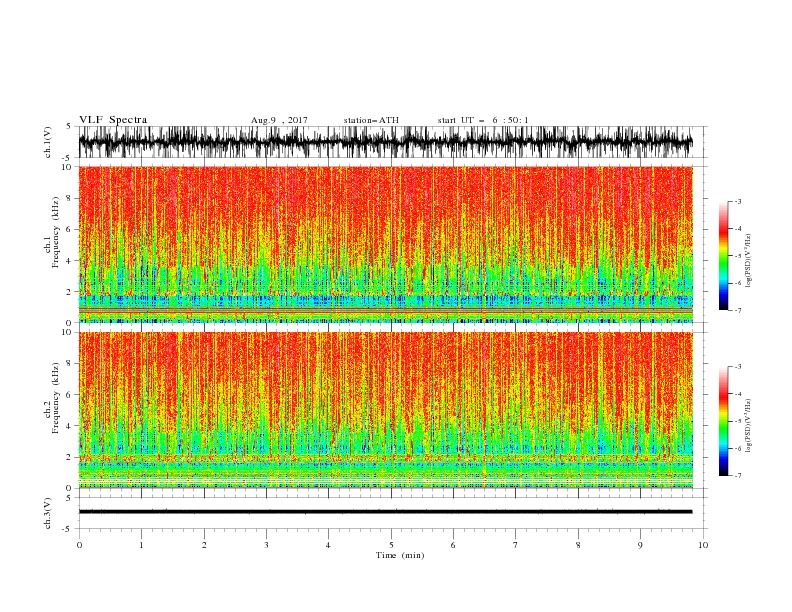This screenshot has height=612, width=792.
Task: Click inside the ch.2 spectrogram panel
Action: click(385, 410)
